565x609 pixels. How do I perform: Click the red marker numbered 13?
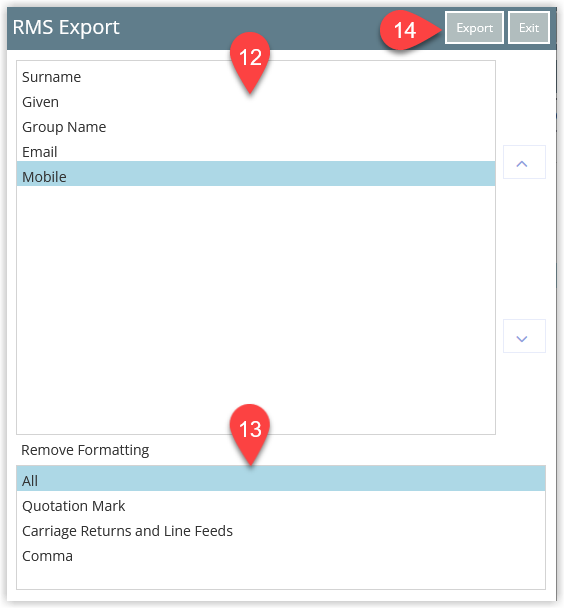(x=250, y=434)
